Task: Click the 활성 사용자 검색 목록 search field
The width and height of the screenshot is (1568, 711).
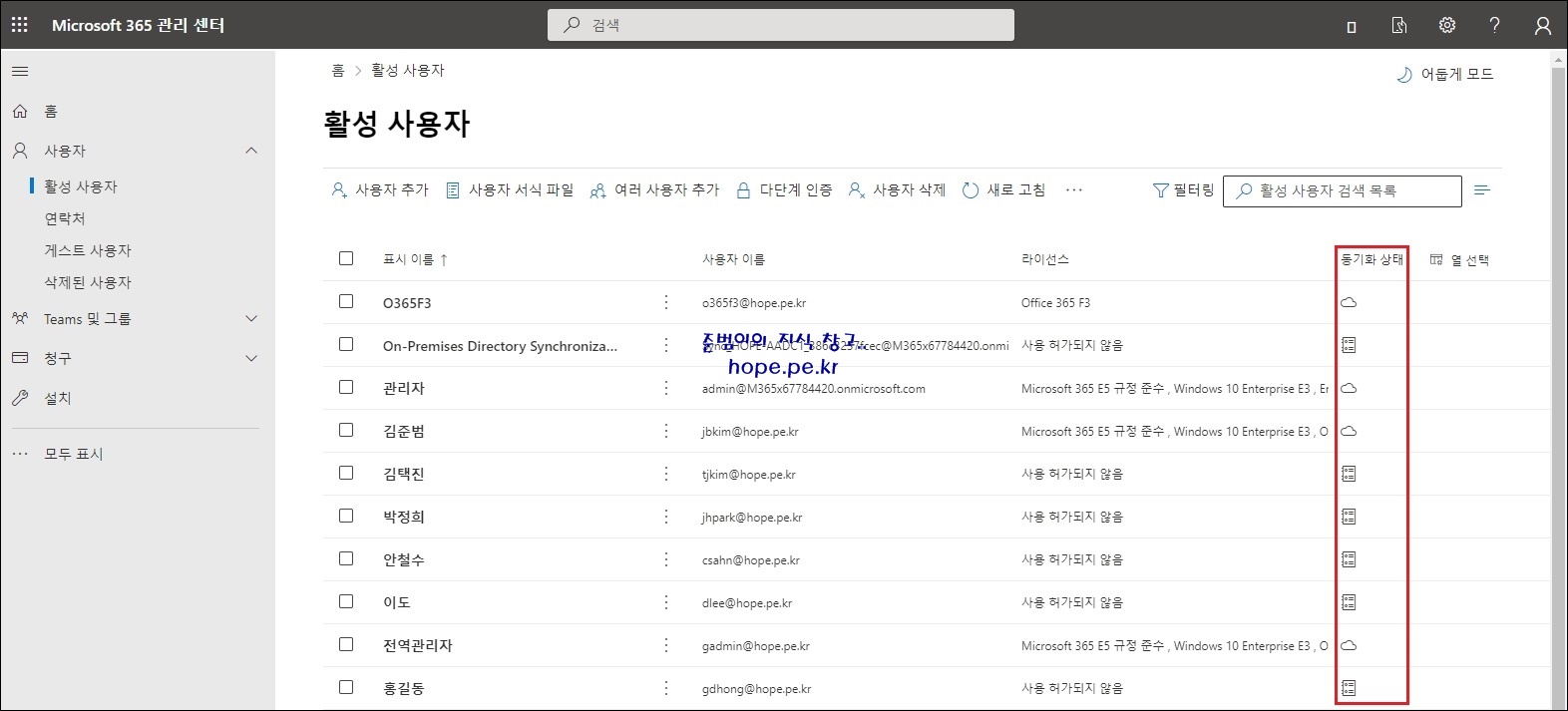Action: pos(1343,190)
